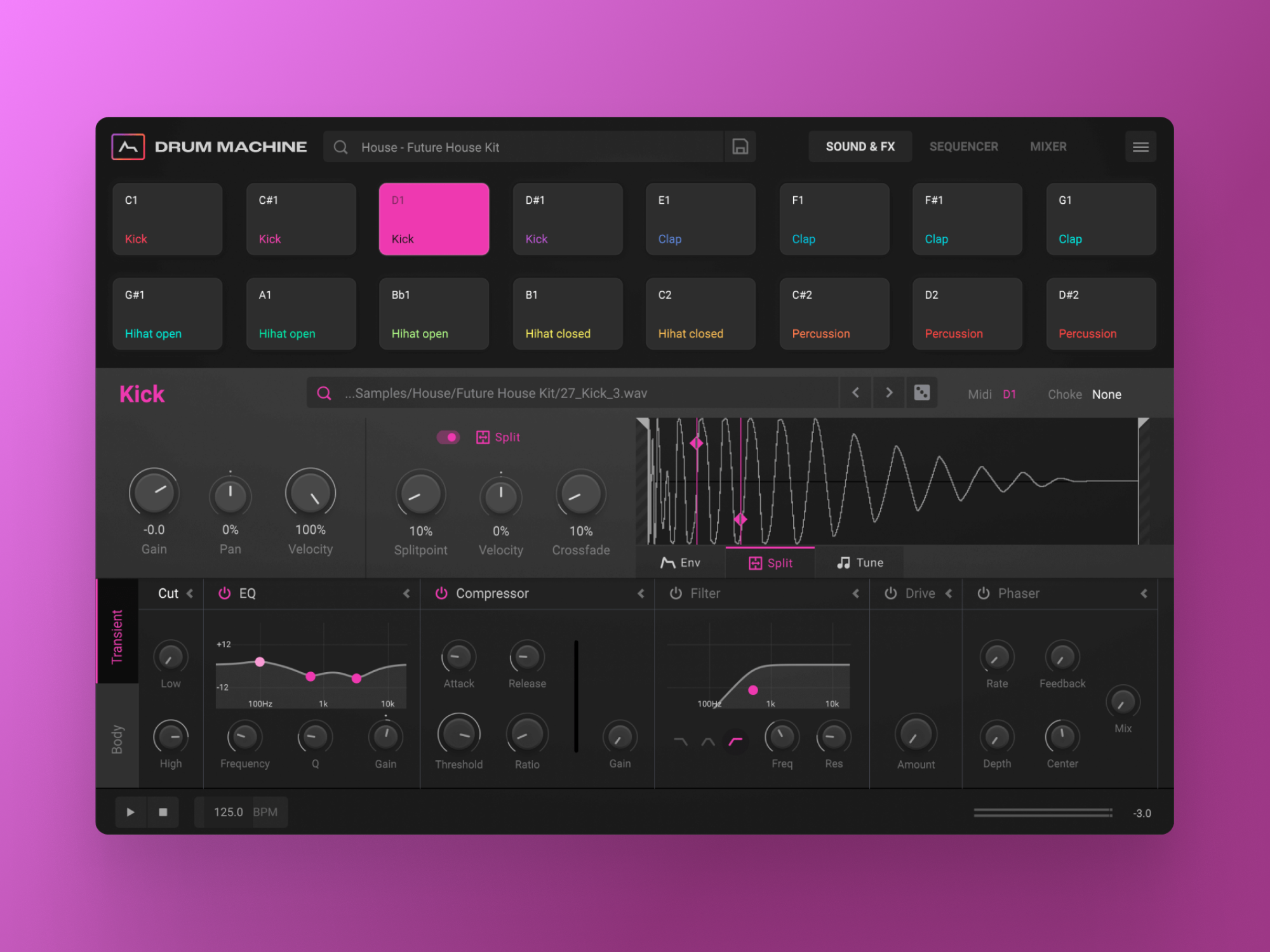Select the B1 Hihat closed pad
The height and width of the screenshot is (952, 1270).
point(568,314)
